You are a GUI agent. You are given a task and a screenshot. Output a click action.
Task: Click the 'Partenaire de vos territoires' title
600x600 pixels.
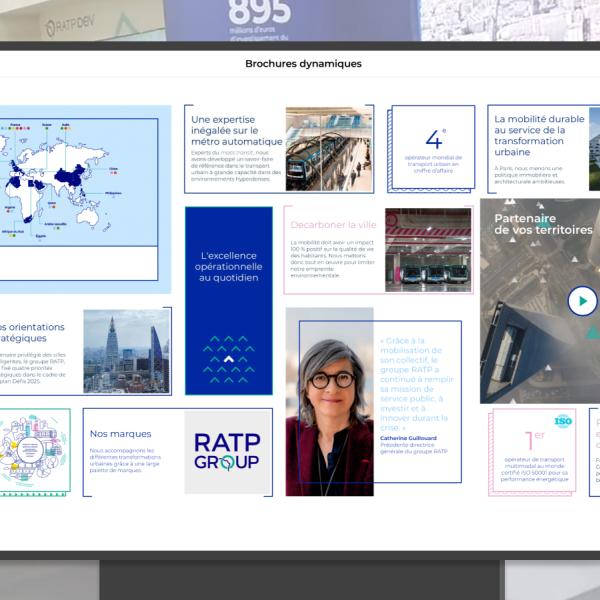tap(543, 224)
